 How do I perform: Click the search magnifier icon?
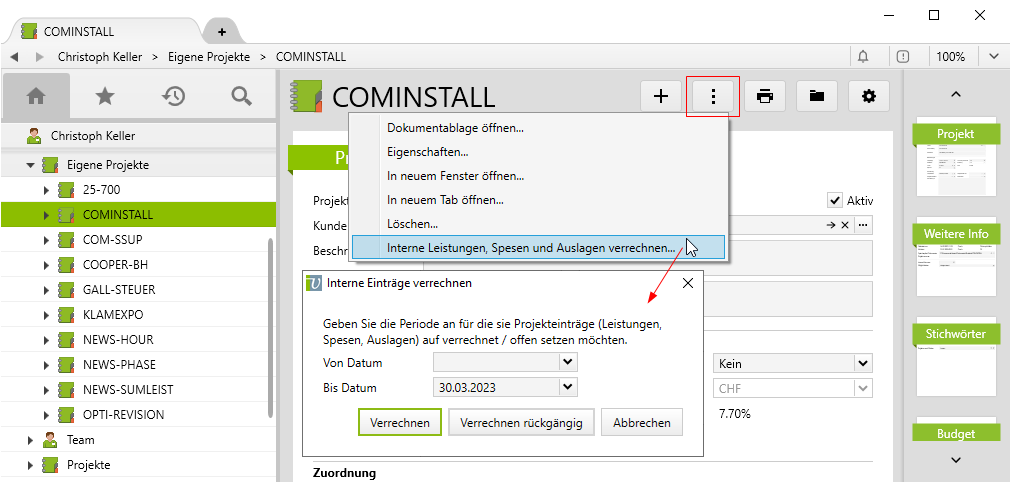click(x=241, y=96)
